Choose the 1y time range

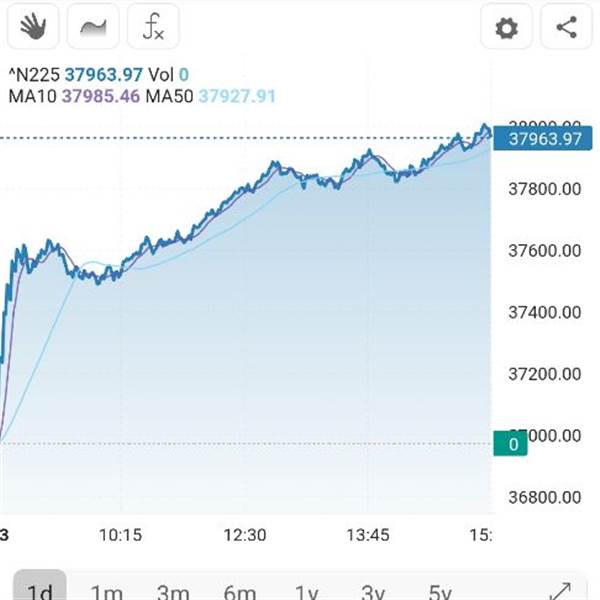307,591
